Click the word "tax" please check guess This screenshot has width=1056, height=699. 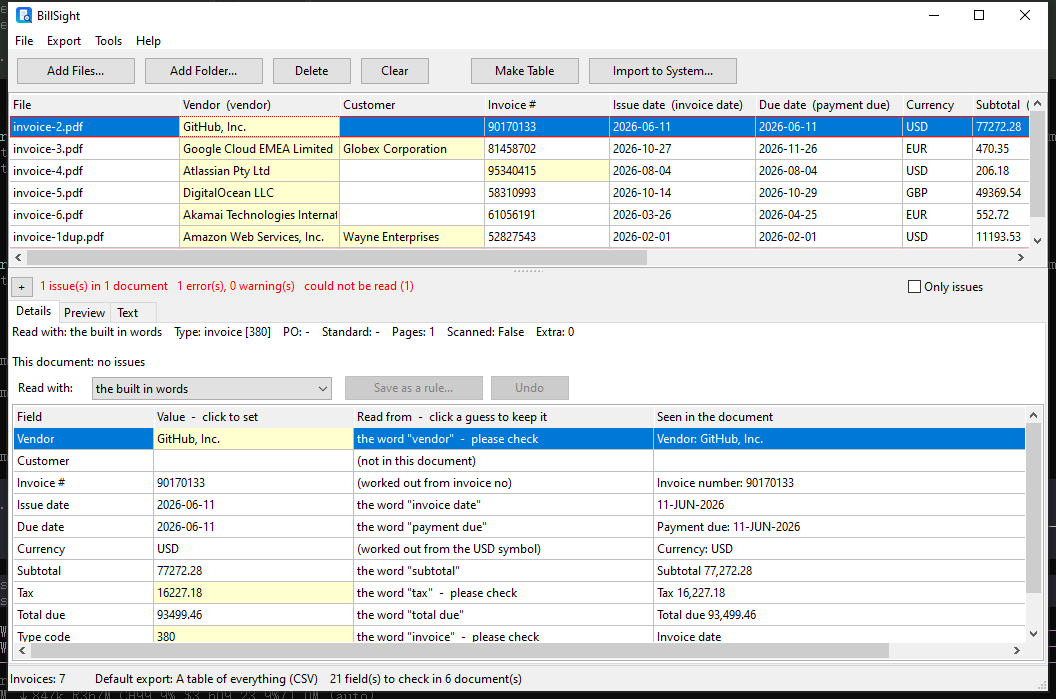pyautogui.click(x=503, y=593)
